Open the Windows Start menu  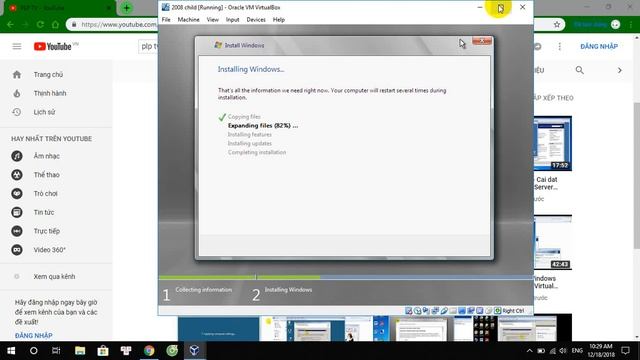tap(11, 351)
